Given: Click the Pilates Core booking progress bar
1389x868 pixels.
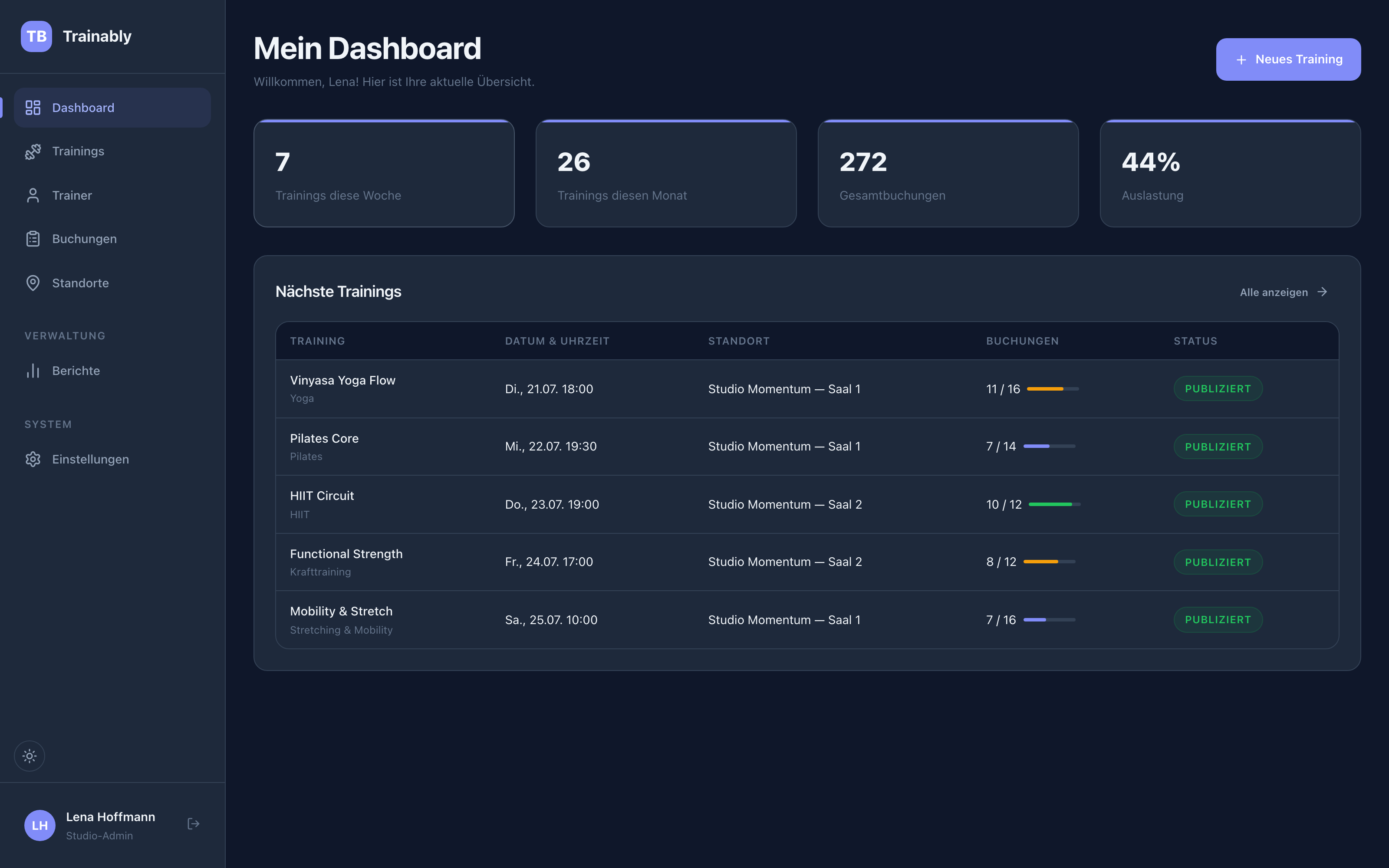Looking at the screenshot, I should pos(1049,446).
